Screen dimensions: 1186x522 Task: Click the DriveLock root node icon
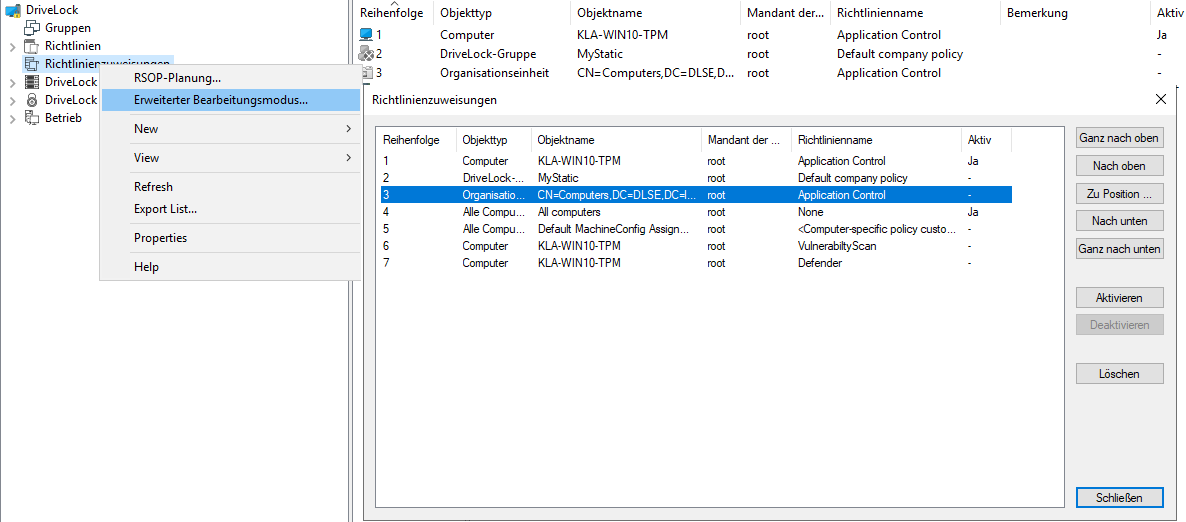click(14, 10)
